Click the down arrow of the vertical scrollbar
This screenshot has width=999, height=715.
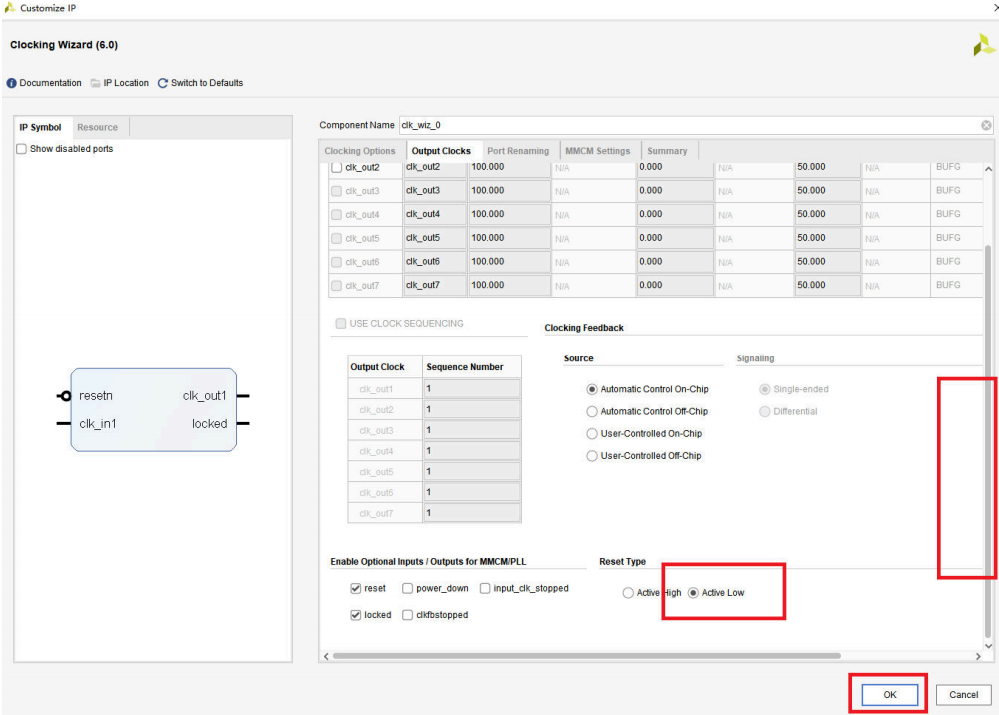pos(989,647)
